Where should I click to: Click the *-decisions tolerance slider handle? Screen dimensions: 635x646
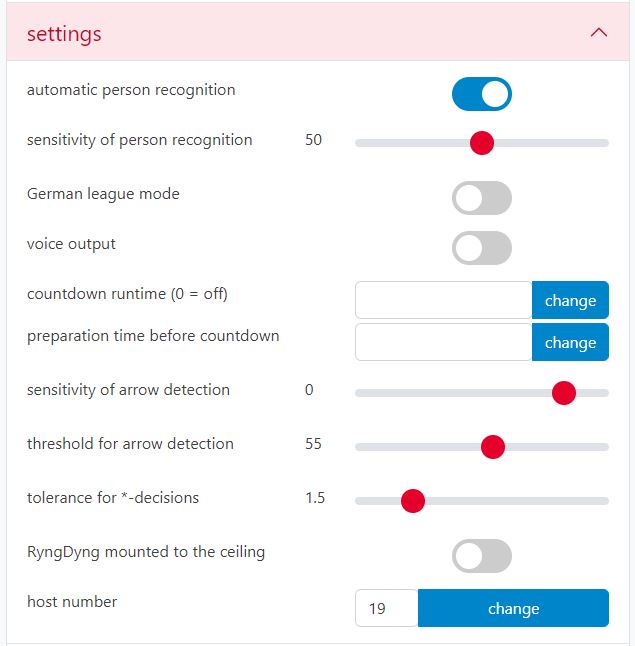[413, 501]
